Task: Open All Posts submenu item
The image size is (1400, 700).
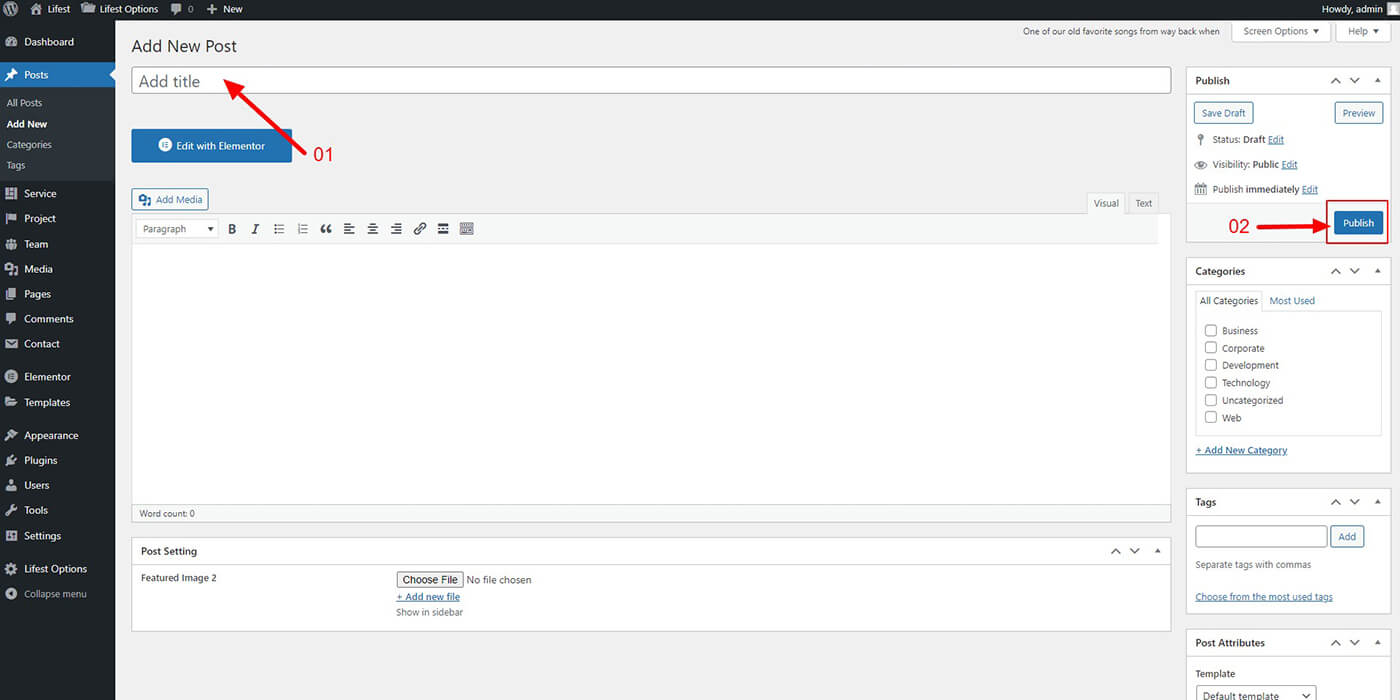Action: 24,103
